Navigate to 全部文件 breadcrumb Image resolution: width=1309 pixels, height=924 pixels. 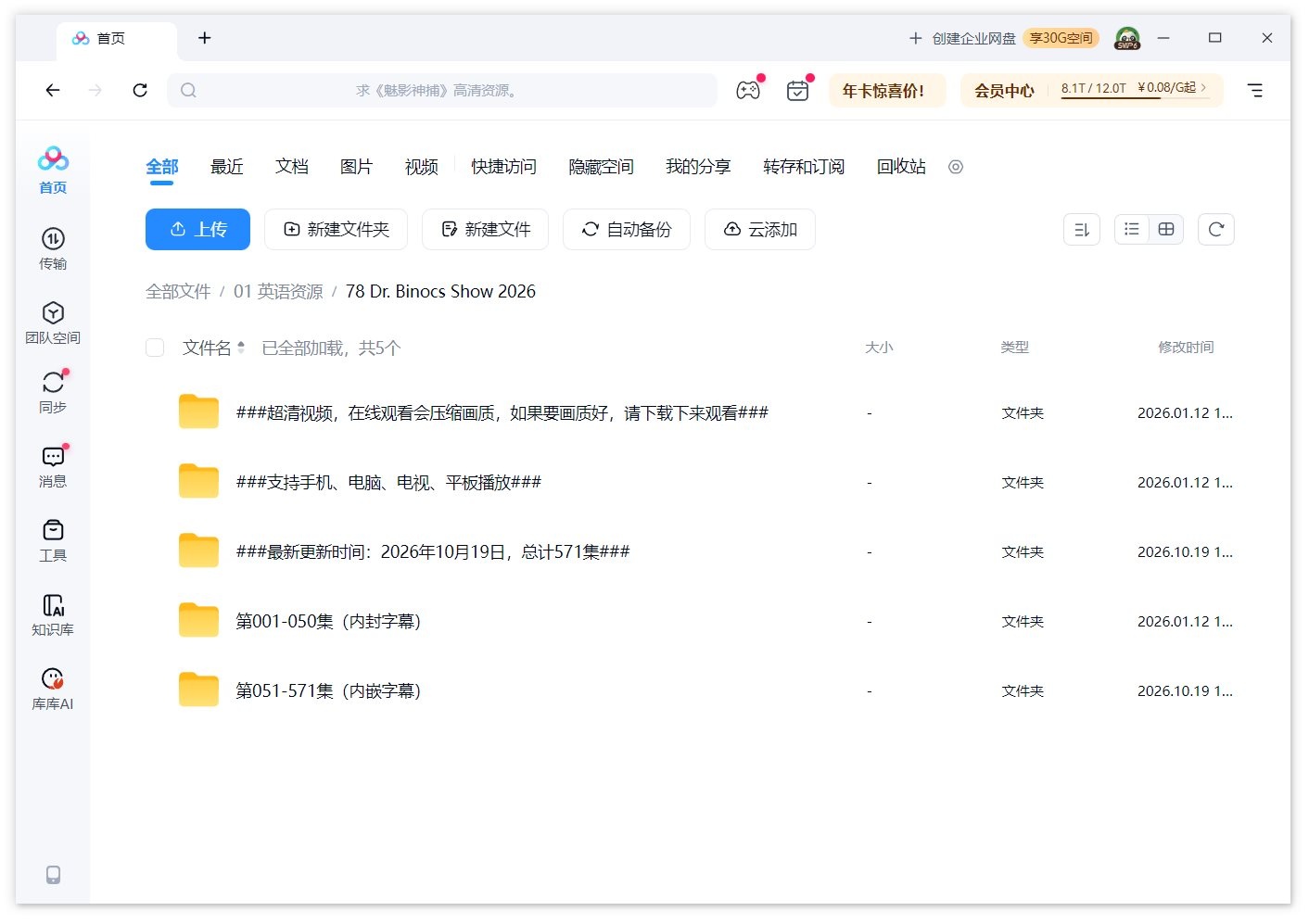pyautogui.click(x=178, y=291)
